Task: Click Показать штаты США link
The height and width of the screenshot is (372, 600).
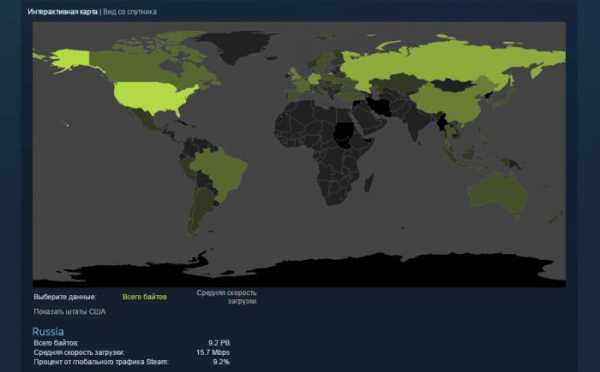Action: click(x=70, y=312)
